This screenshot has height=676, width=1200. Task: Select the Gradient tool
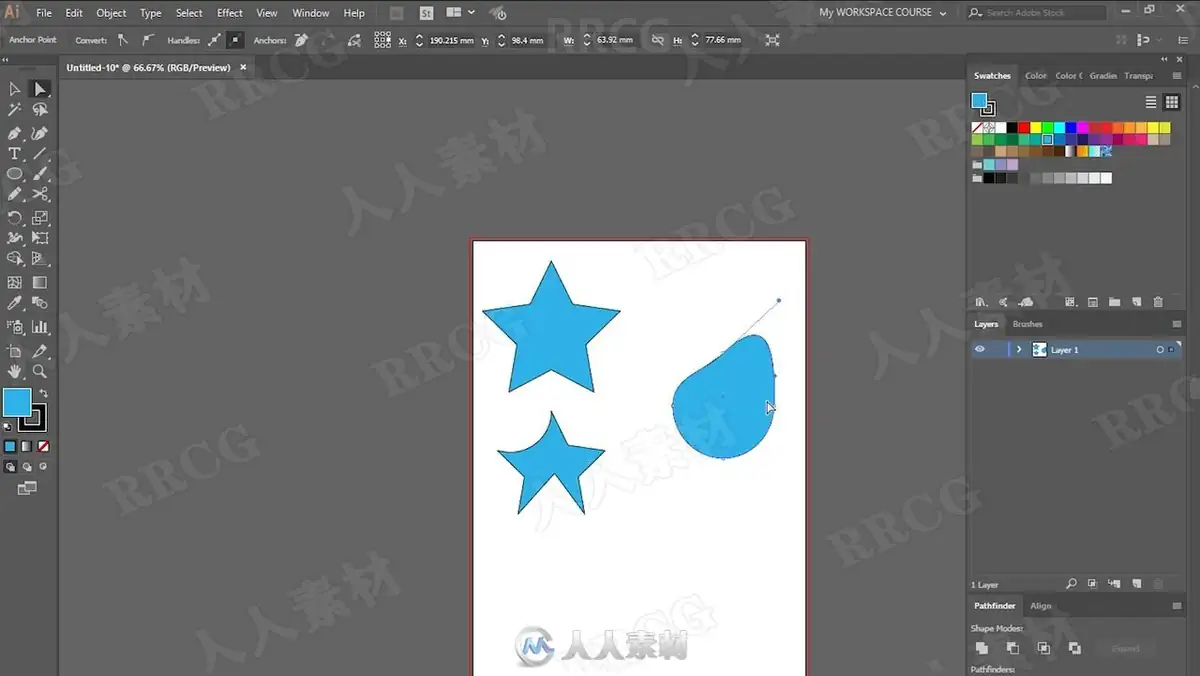[40, 283]
